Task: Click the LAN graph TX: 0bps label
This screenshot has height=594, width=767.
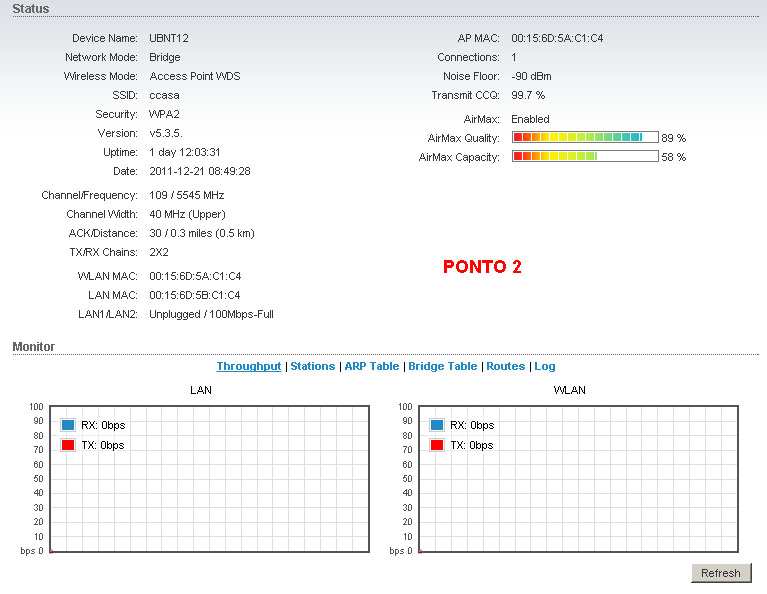Action: pos(103,445)
